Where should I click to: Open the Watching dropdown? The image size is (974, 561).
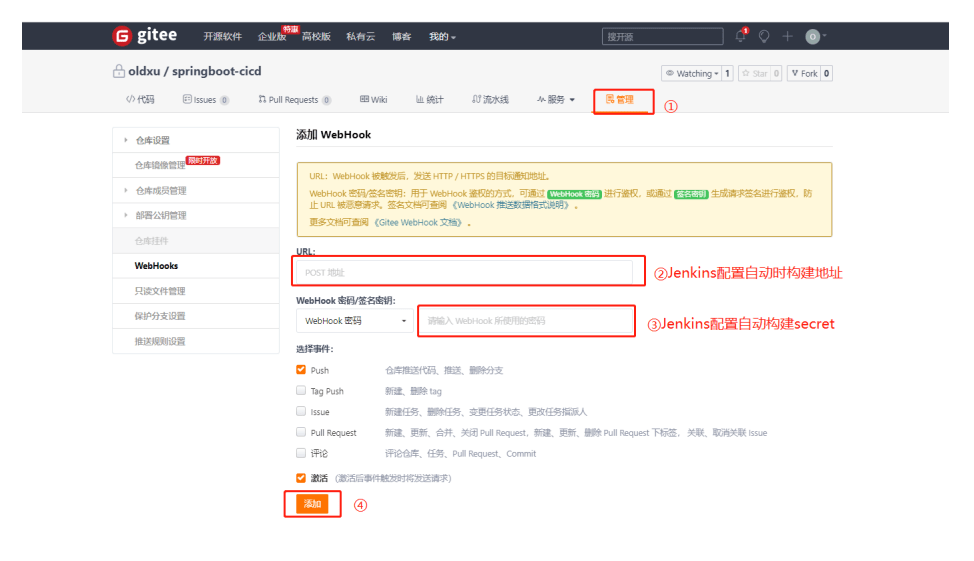click(x=692, y=73)
